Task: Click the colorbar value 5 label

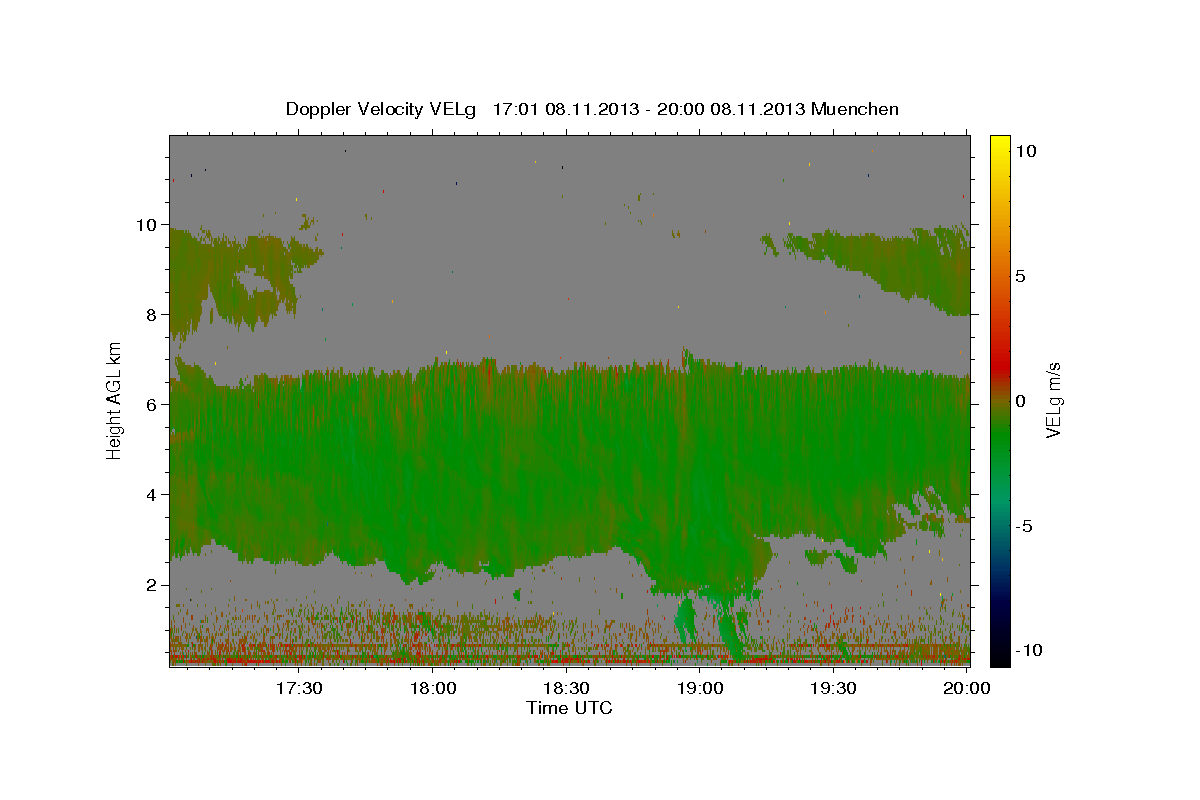Action: pos(1021,275)
